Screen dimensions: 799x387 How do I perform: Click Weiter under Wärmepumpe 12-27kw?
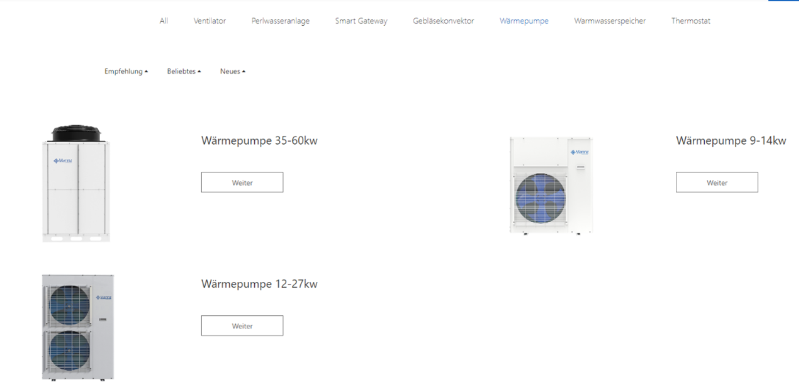point(242,326)
